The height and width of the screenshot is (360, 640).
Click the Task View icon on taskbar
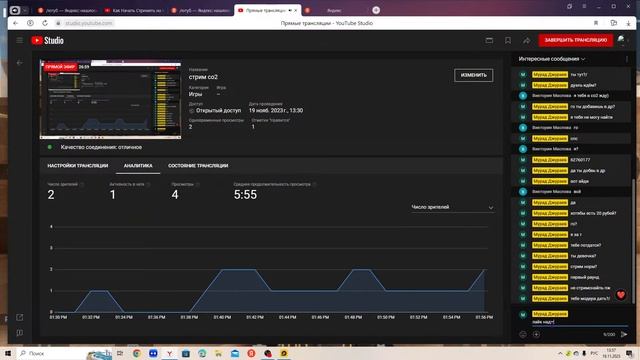pyautogui.click(x=120, y=353)
